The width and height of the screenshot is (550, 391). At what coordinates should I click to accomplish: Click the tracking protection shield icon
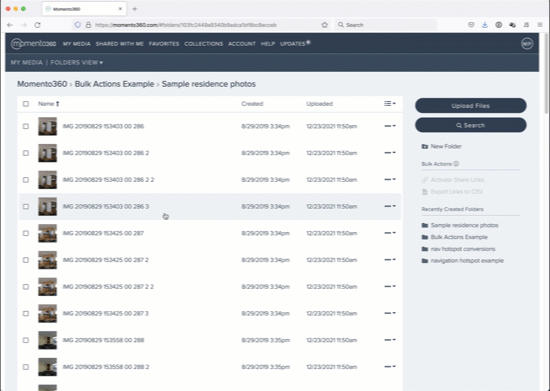[78, 25]
